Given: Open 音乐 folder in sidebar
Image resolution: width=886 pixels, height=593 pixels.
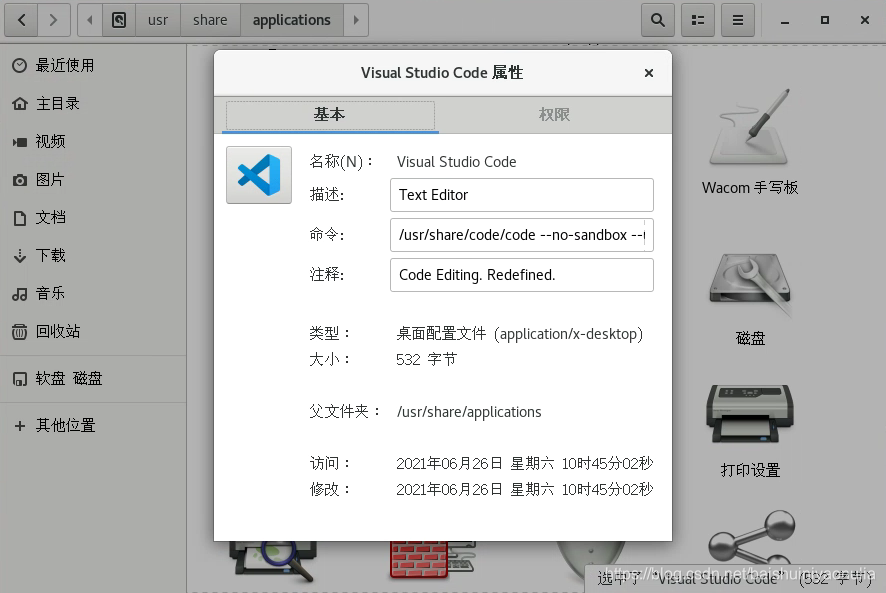Looking at the screenshot, I should coord(93,293).
